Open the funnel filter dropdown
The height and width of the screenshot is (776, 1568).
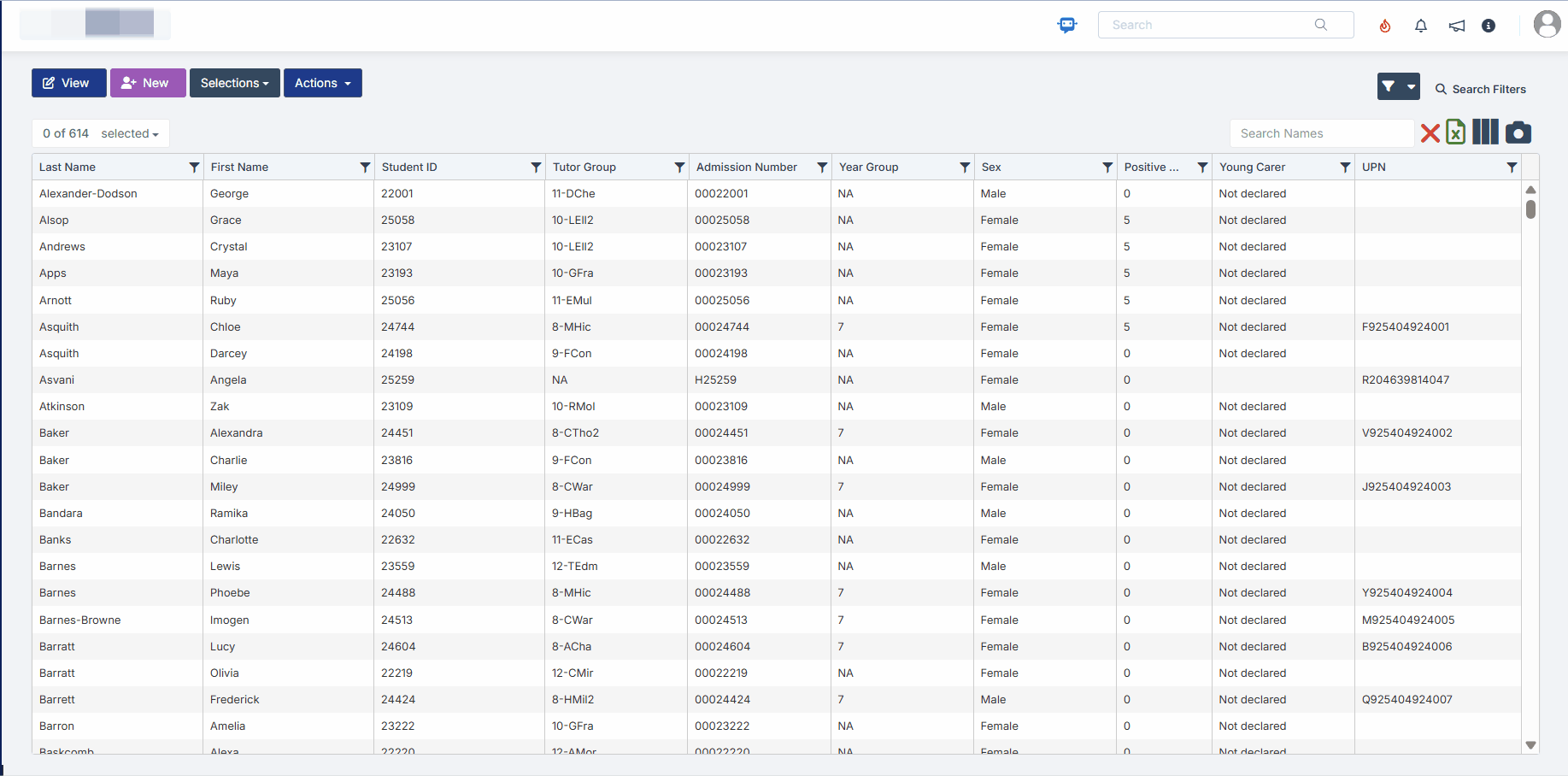1399,86
